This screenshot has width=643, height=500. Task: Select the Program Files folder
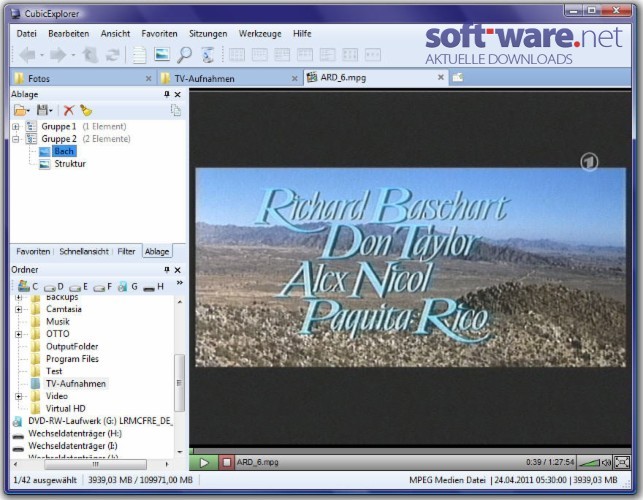[x=72, y=359]
